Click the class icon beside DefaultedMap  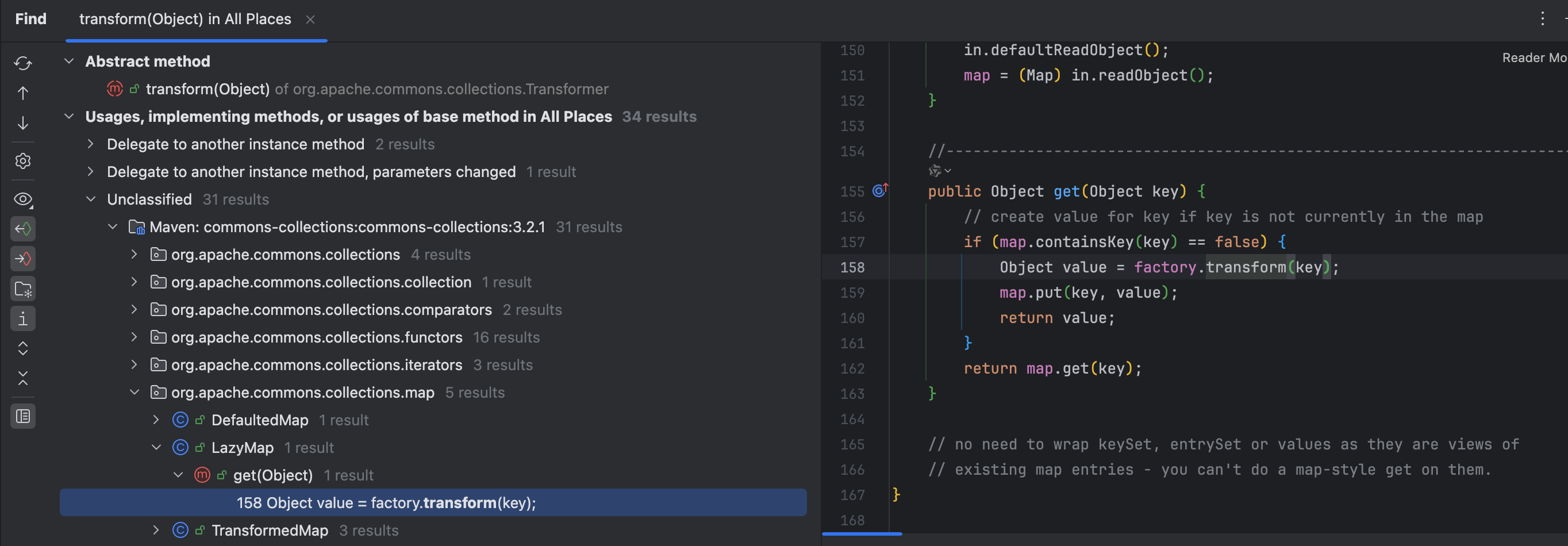180,420
